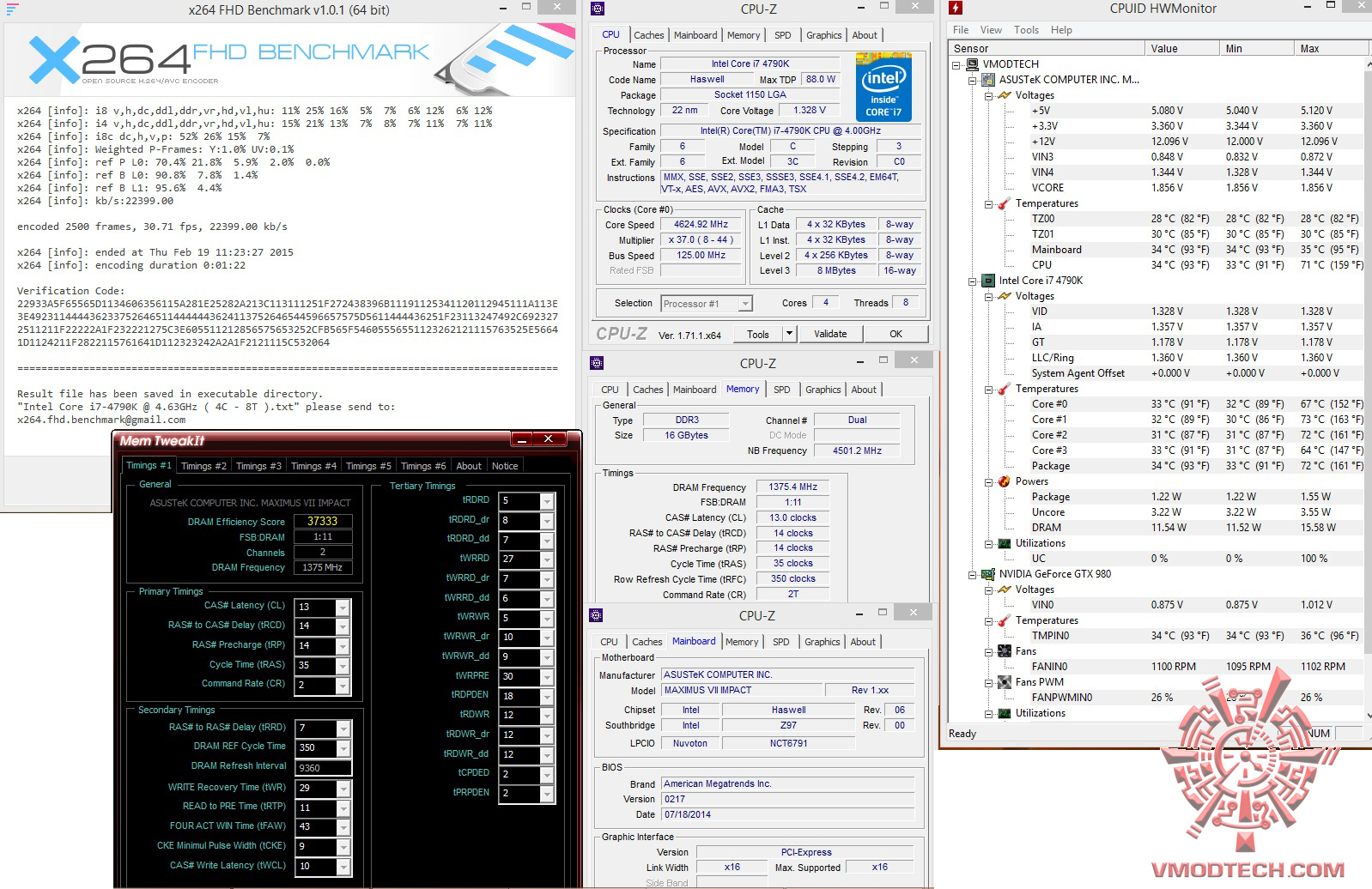Open the View menu in HWMonitor
The image size is (1372, 889).
[991, 30]
